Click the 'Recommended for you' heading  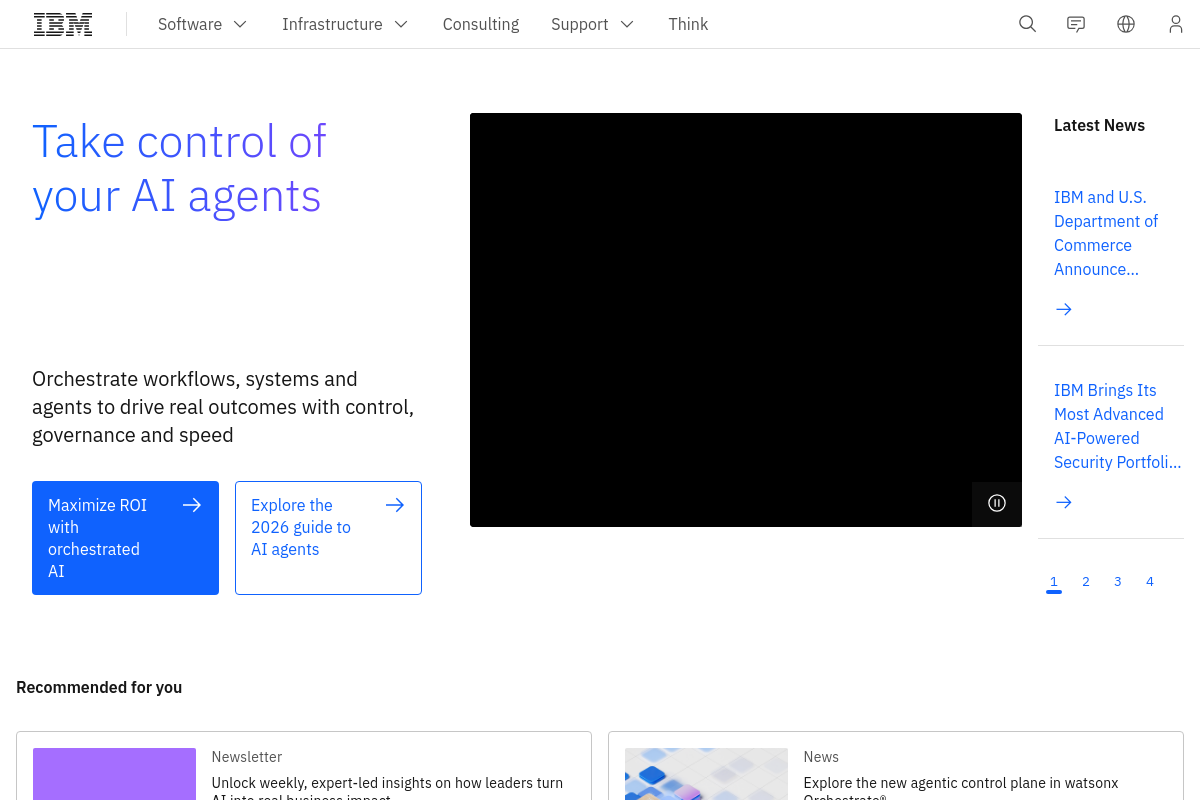99,687
